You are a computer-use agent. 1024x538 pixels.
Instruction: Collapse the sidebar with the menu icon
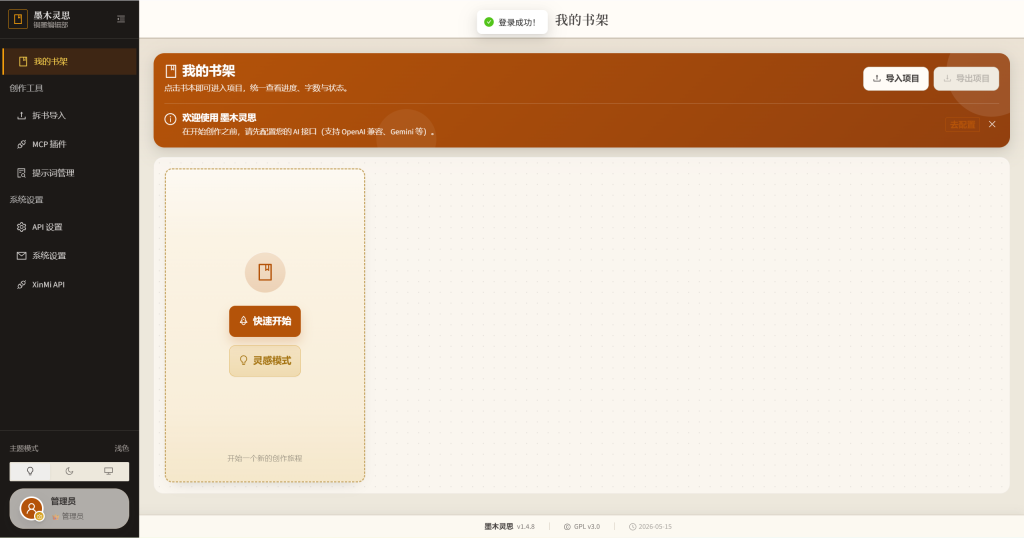(121, 19)
